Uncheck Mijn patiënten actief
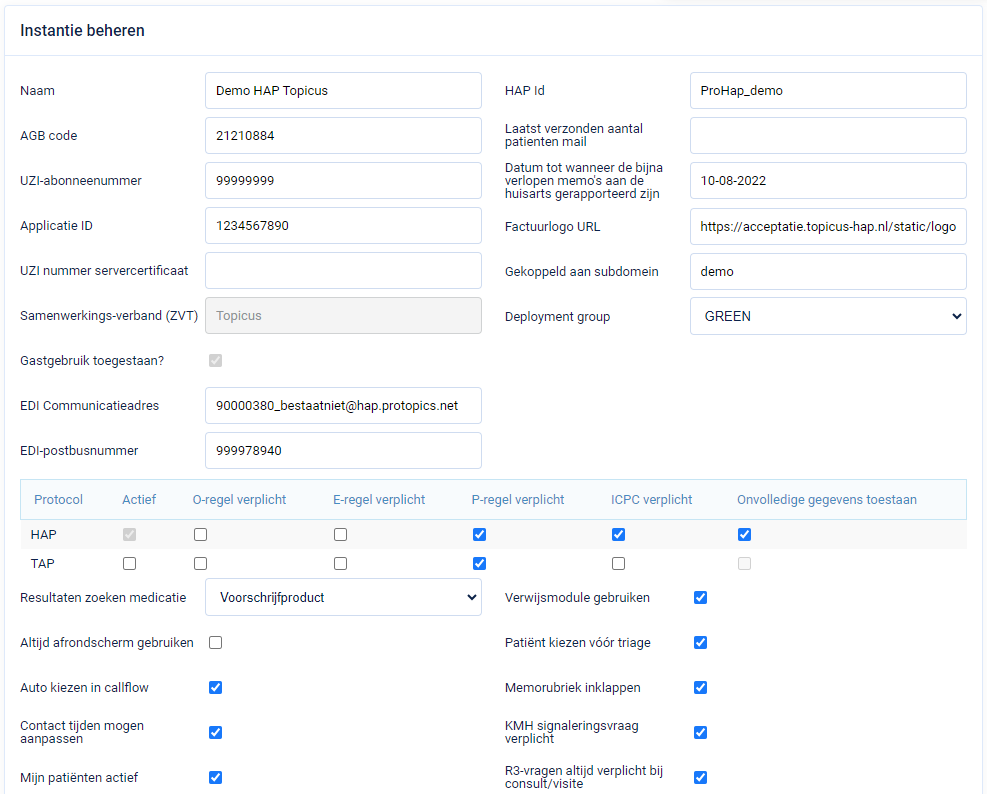The width and height of the screenshot is (987, 794). (x=215, y=777)
